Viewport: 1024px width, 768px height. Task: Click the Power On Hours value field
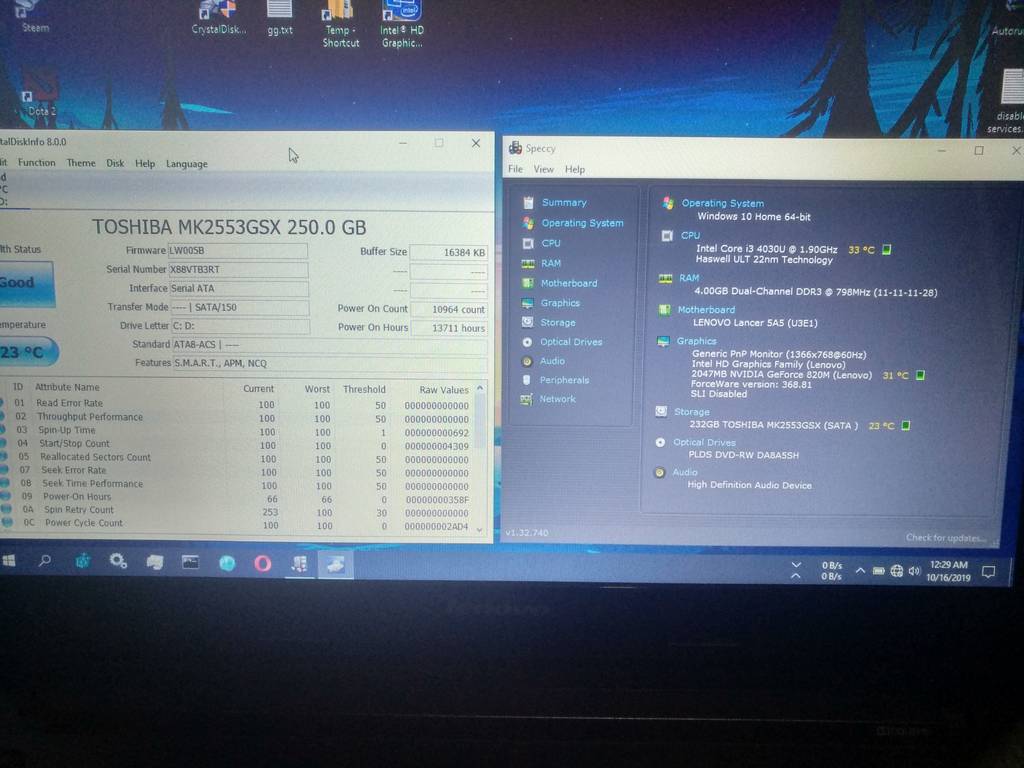coord(449,328)
